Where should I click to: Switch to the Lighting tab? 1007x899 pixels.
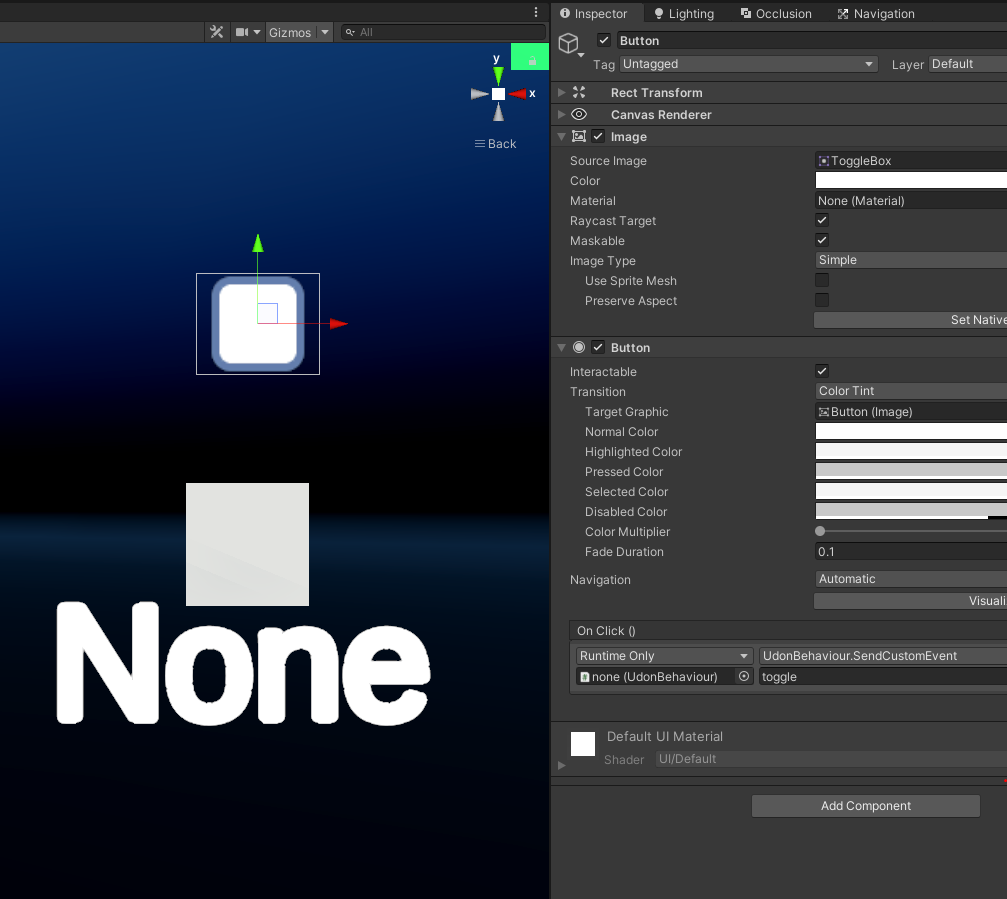click(x=684, y=13)
